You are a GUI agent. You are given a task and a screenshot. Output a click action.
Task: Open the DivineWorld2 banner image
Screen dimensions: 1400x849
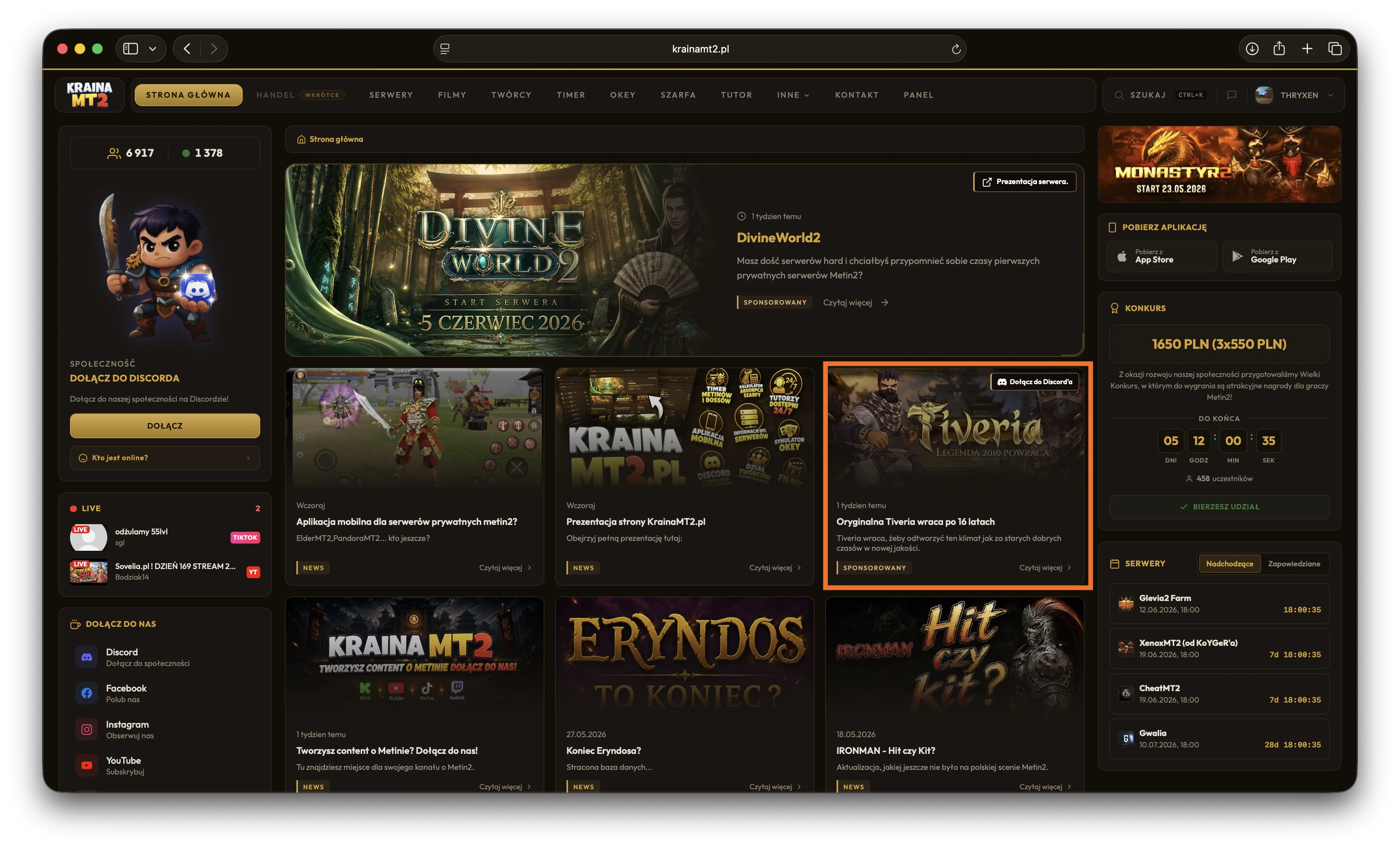(500, 260)
